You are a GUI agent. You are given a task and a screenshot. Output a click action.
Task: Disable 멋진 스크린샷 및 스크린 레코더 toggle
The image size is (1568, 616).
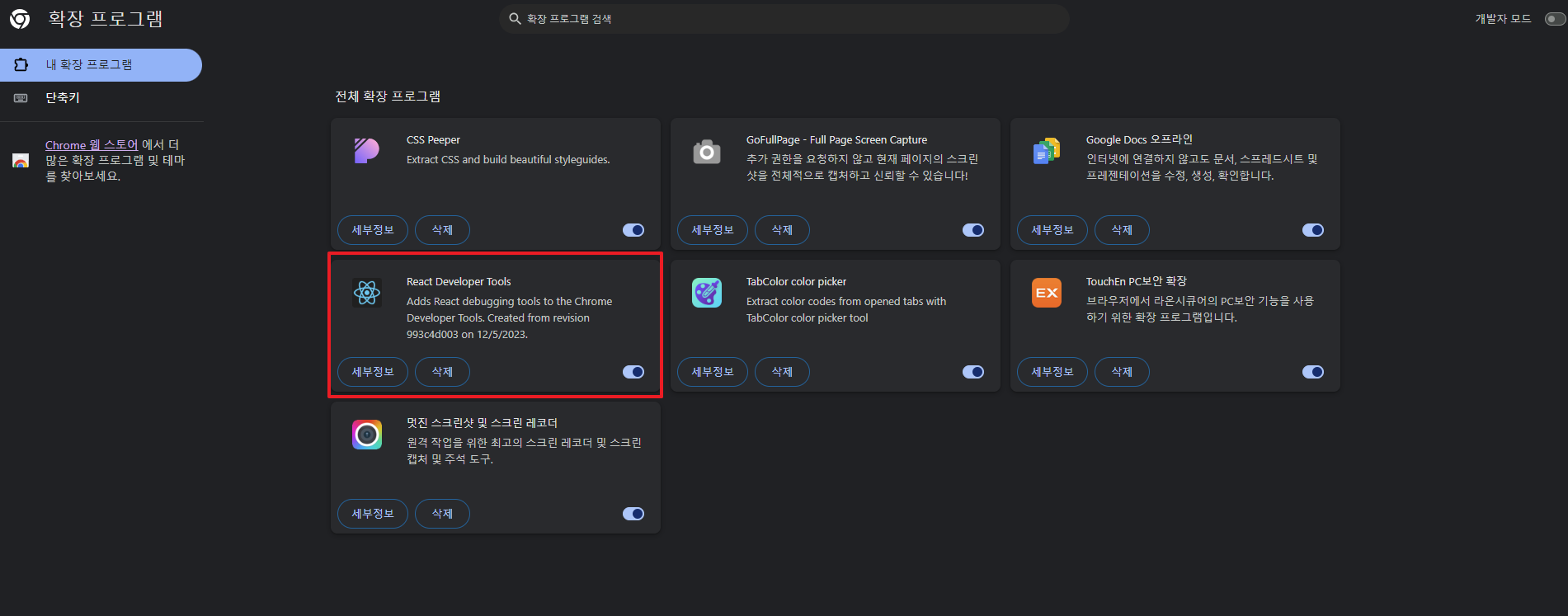click(633, 514)
